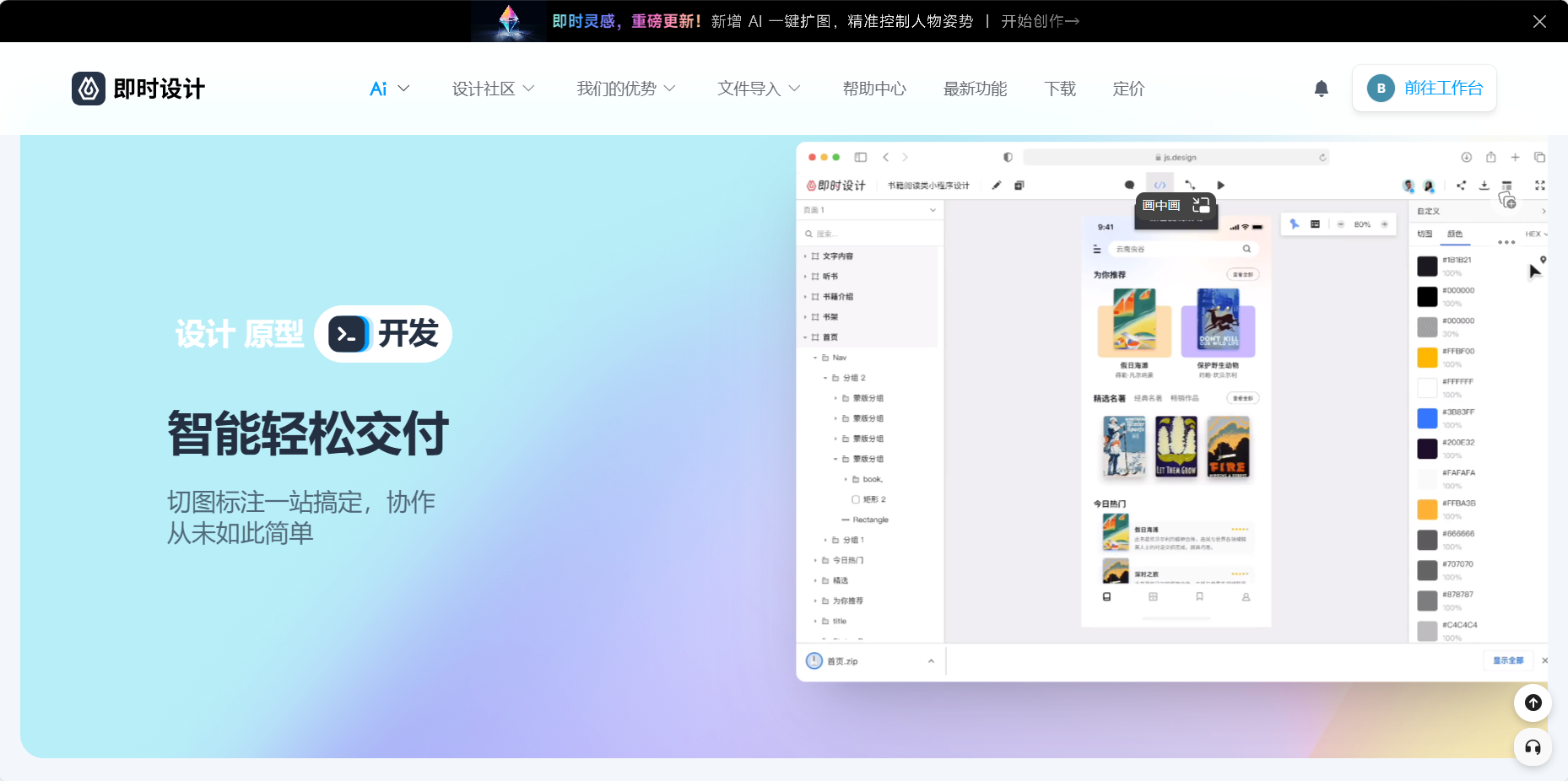
Task: Close the download bar with X
Action: pos(1545,660)
